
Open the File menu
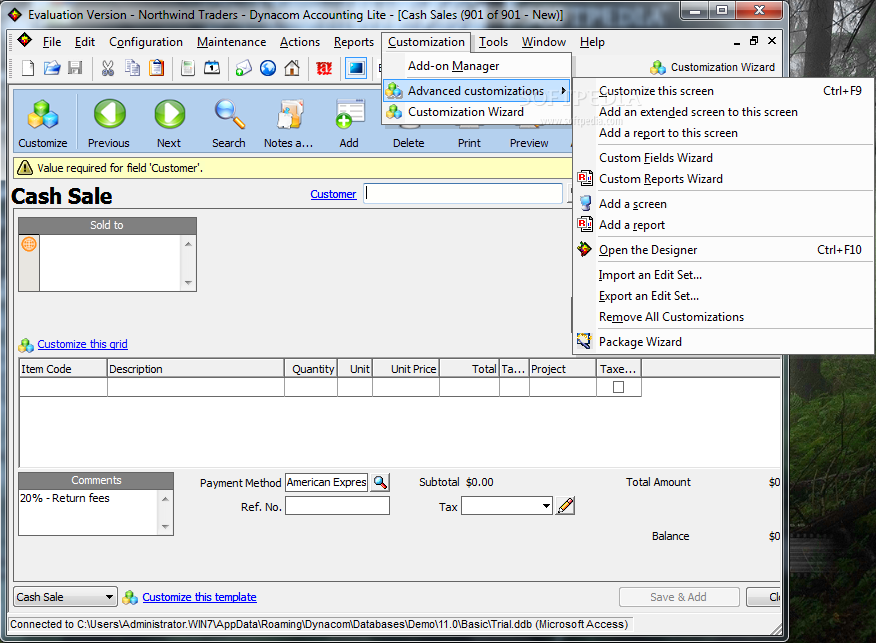tap(51, 42)
